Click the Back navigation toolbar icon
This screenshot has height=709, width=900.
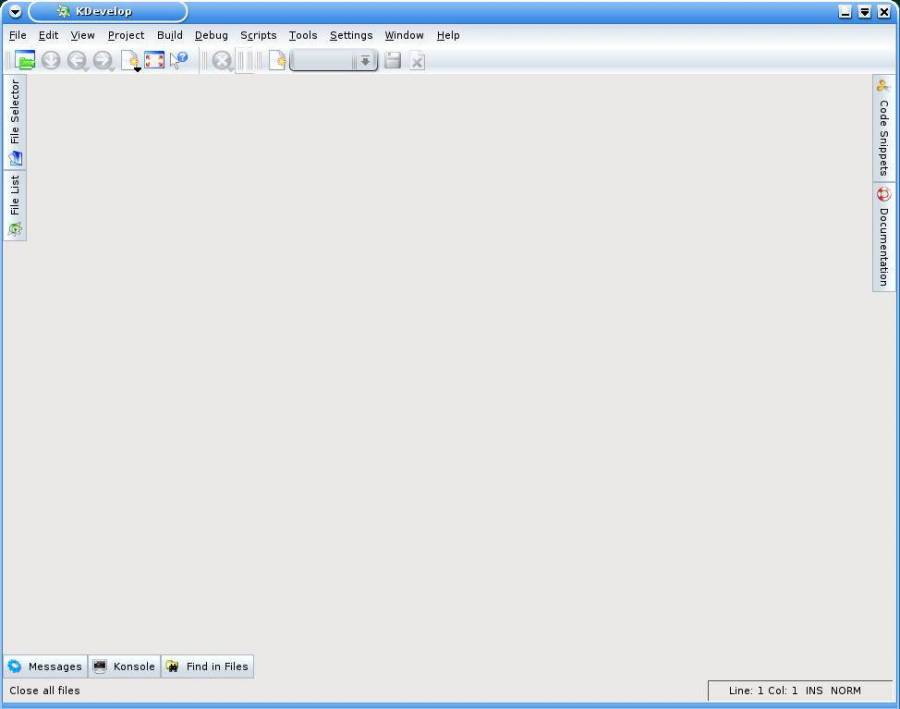(77, 60)
